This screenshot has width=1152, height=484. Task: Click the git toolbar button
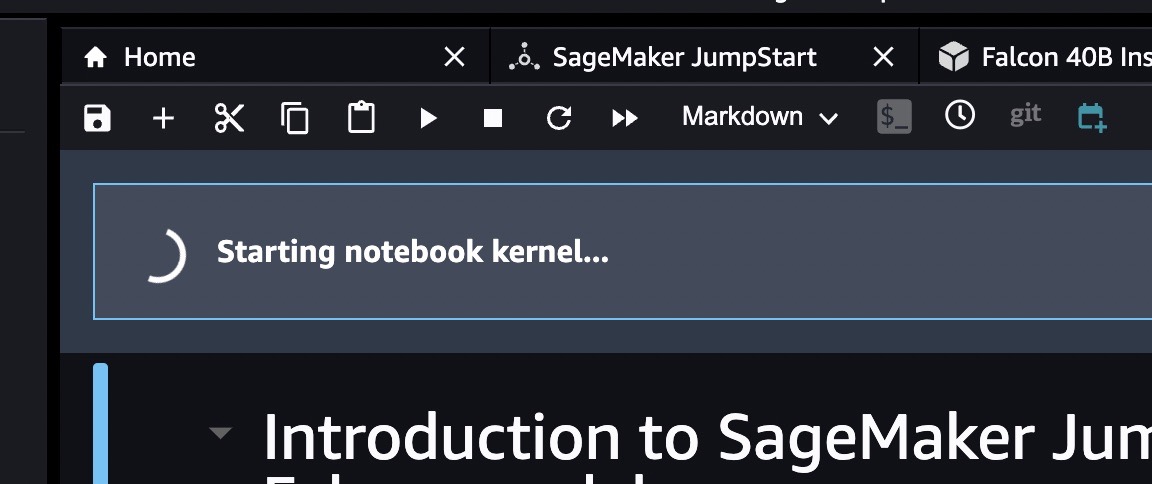pos(1026,115)
